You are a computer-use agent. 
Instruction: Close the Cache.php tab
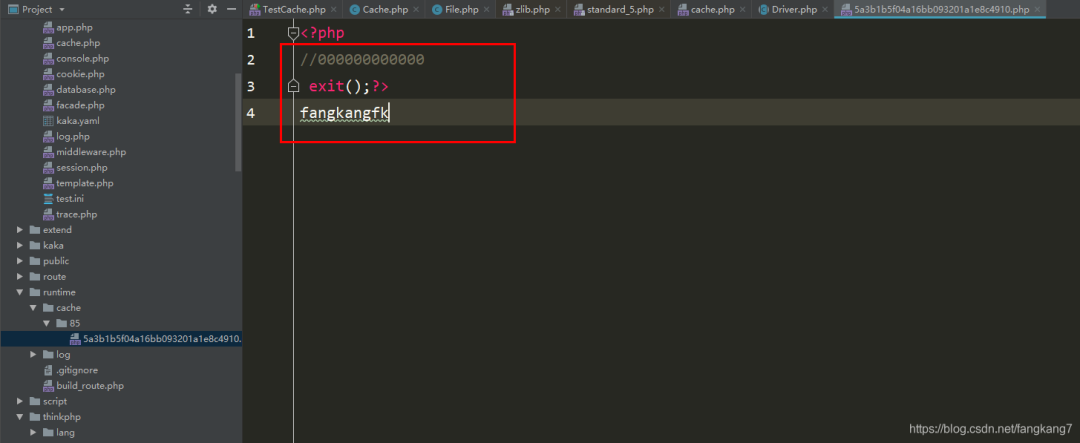(416, 10)
